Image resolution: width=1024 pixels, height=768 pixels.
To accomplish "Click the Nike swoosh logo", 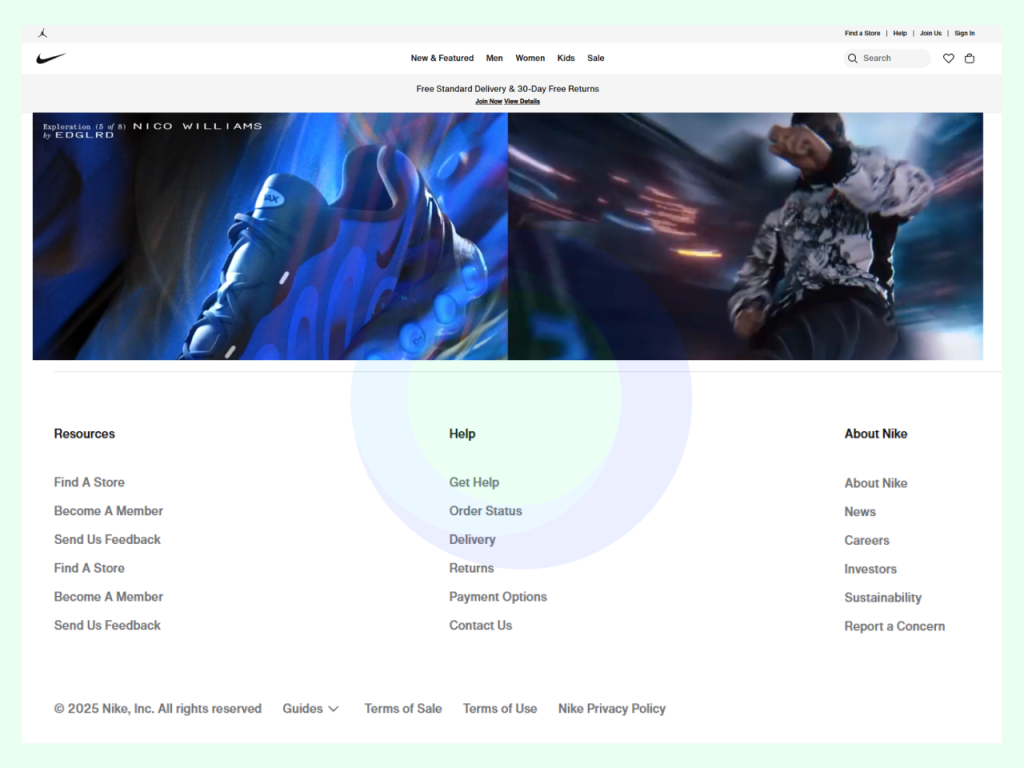I will (x=51, y=58).
